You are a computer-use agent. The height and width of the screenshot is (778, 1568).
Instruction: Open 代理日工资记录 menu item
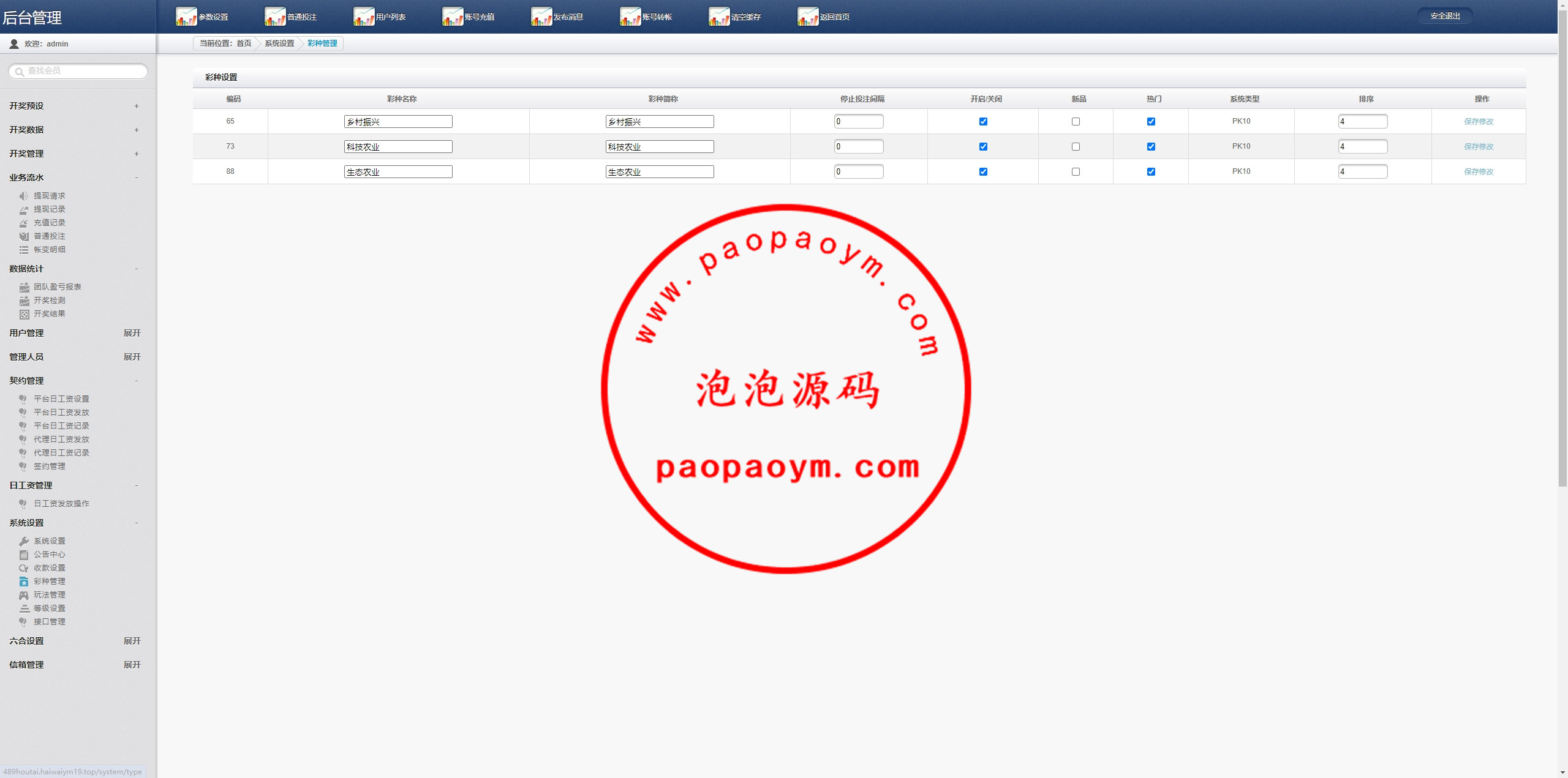pyautogui.click(x=61, y=453)
